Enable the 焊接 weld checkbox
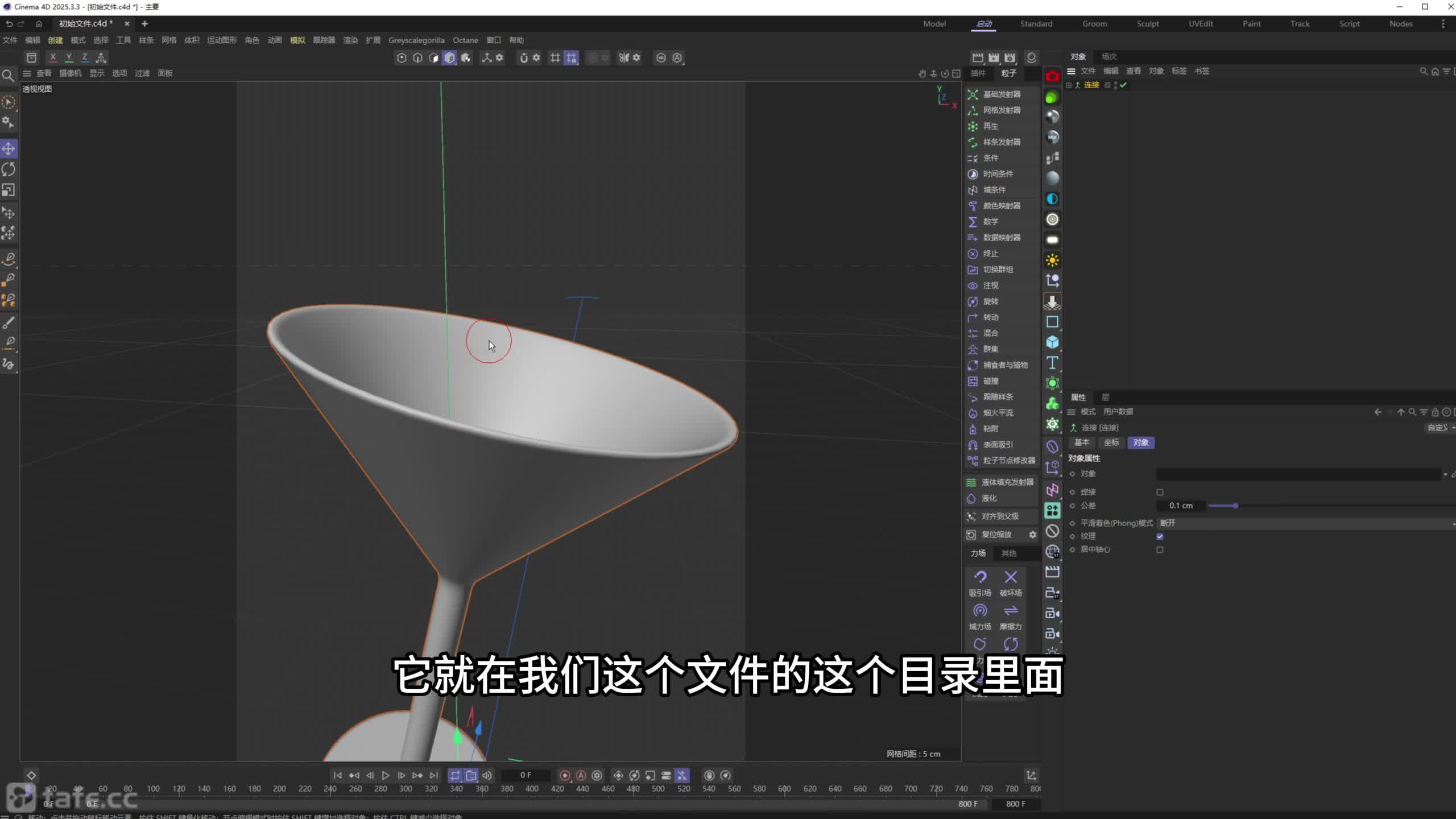 1160,492
